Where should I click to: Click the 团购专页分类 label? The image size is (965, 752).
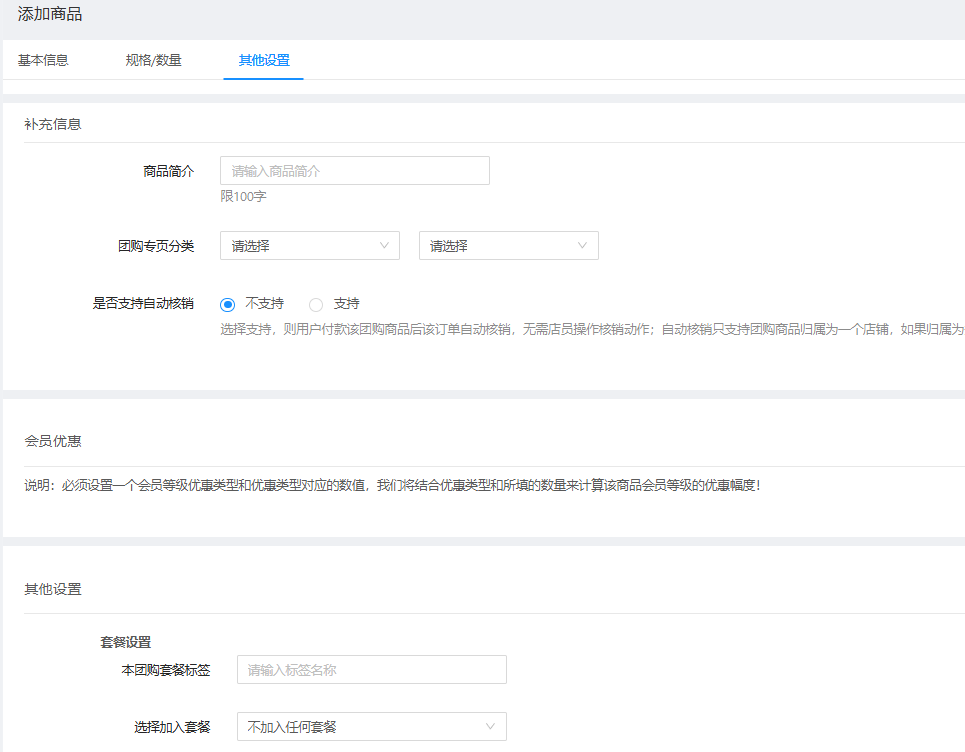click(156, 246)
